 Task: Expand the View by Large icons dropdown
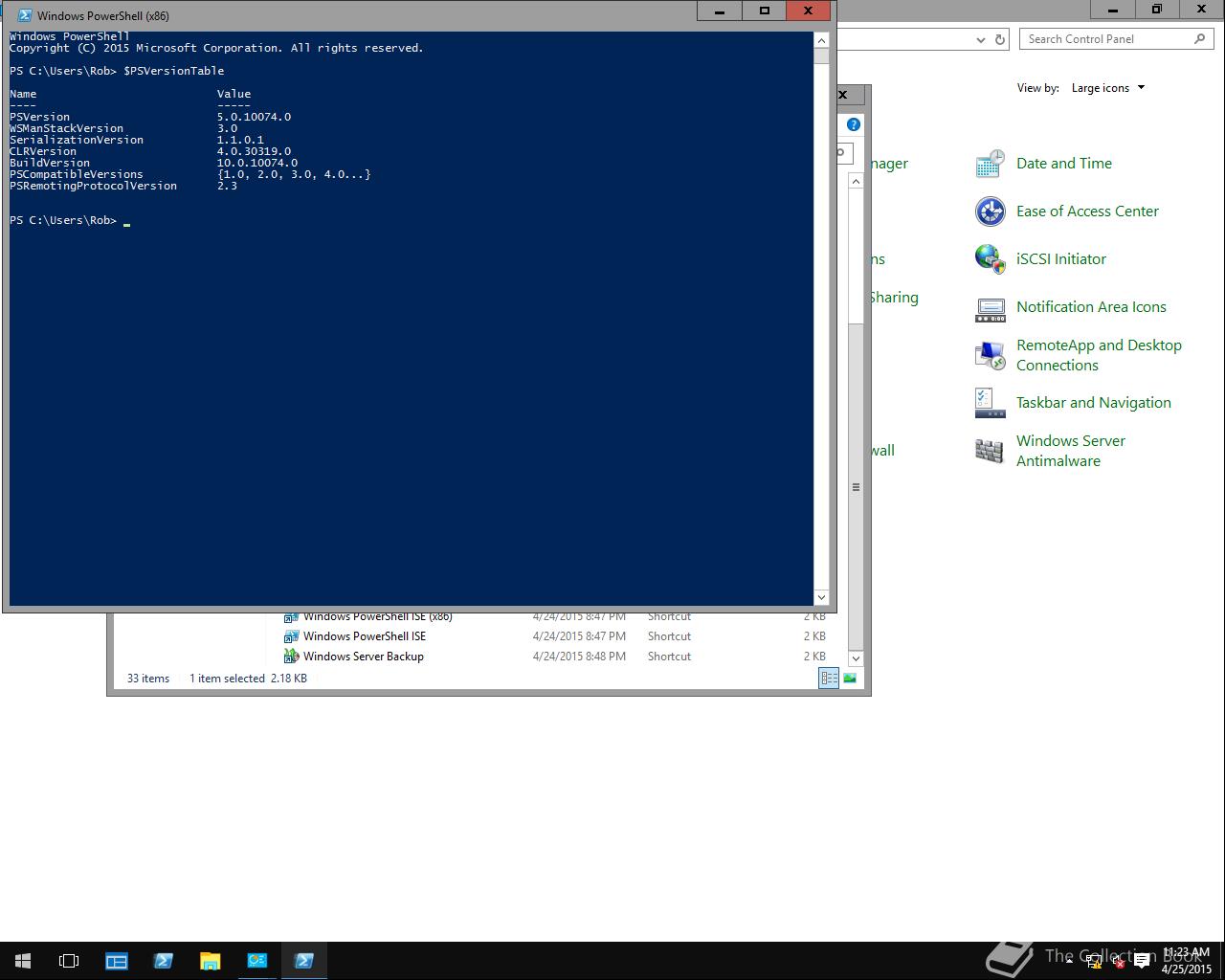(1108, 88)
